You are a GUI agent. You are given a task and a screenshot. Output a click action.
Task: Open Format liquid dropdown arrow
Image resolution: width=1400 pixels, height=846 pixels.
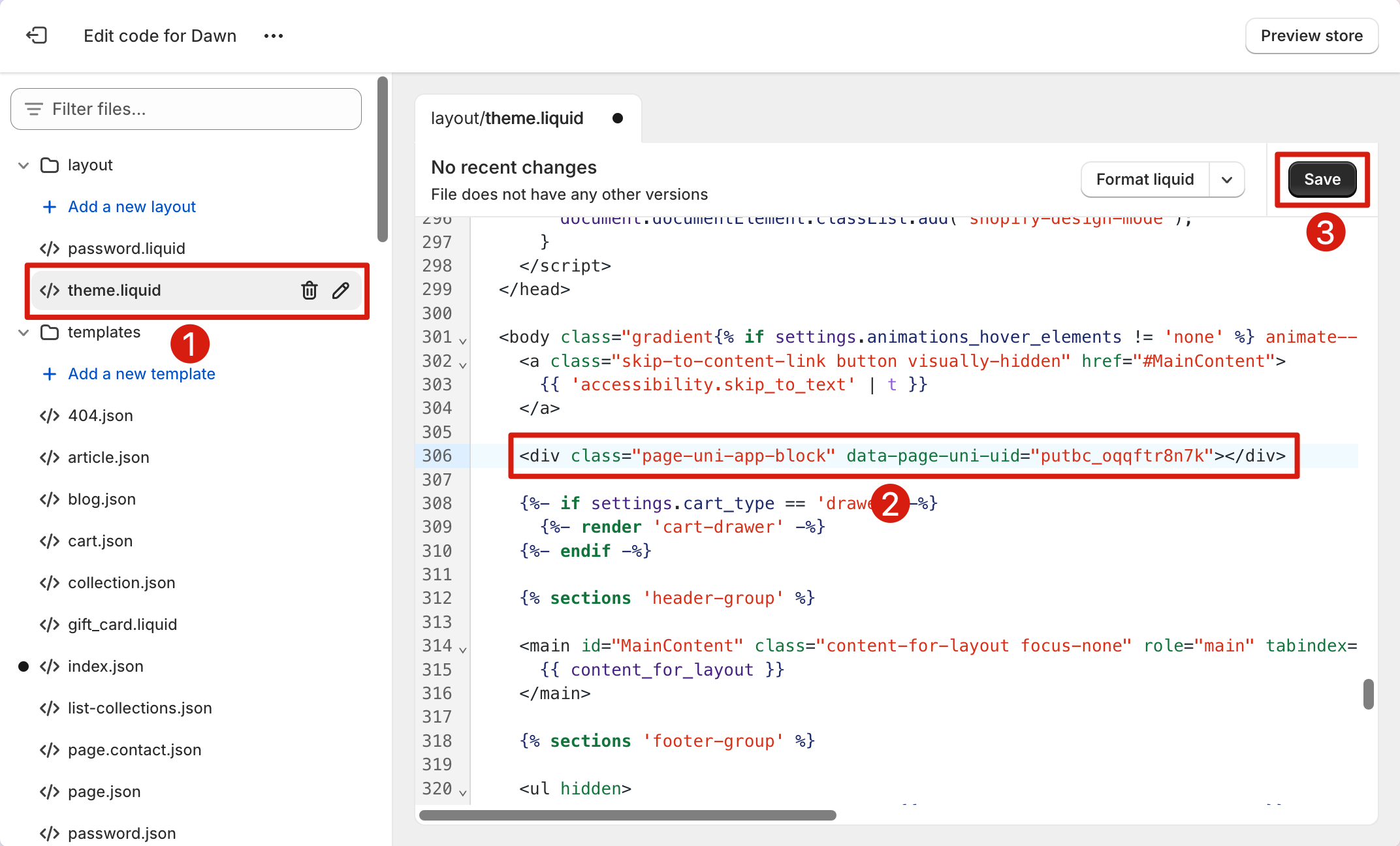[1227, 180]
